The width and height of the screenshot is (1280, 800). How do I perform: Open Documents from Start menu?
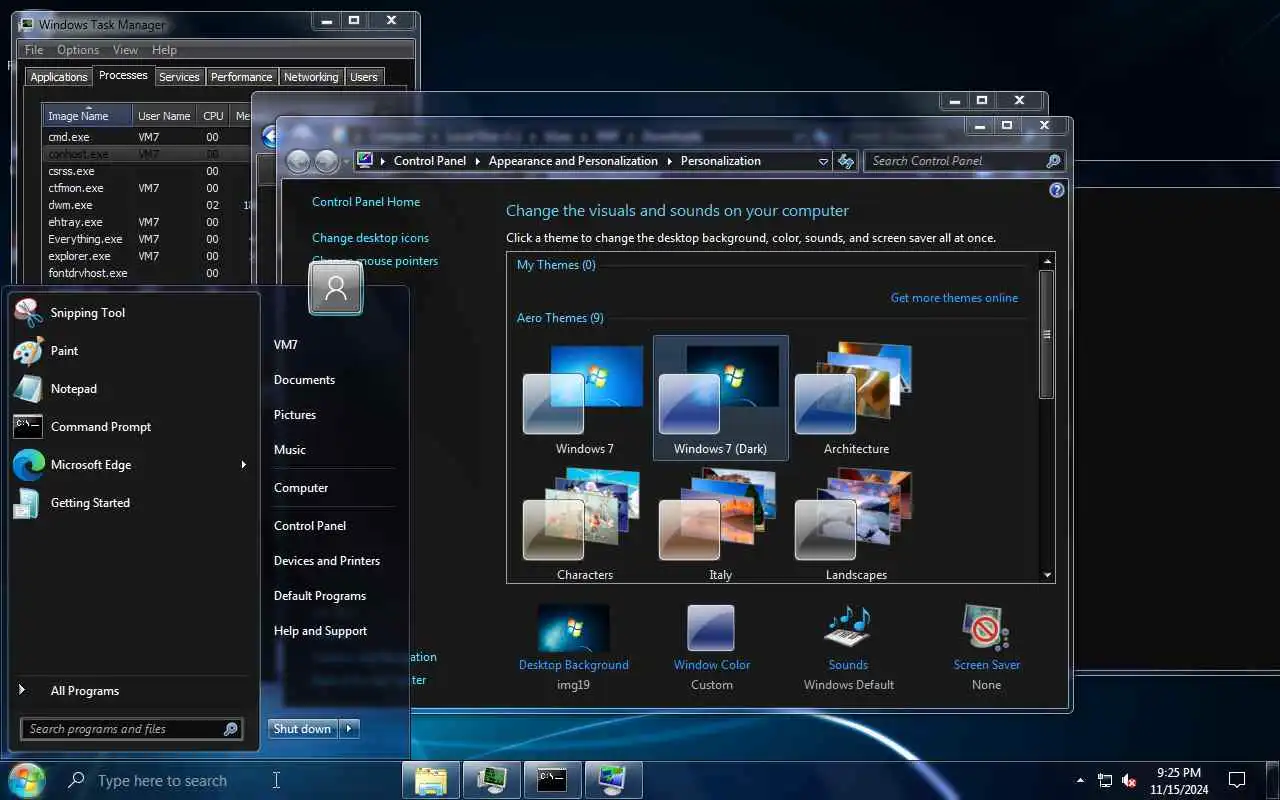(x=304, y=380)
